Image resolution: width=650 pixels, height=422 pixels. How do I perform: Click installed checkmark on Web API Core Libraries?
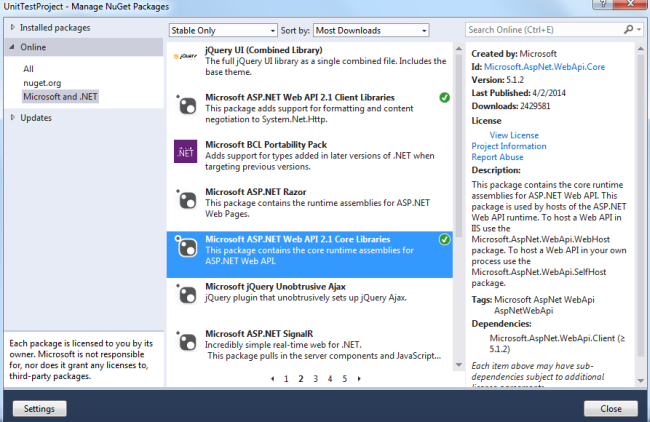(444, 239)
